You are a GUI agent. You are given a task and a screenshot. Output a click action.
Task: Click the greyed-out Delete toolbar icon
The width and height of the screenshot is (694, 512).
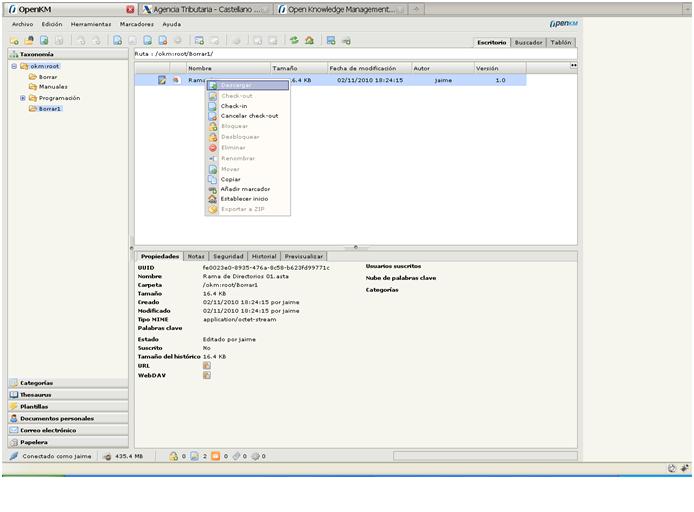[178, 41]
